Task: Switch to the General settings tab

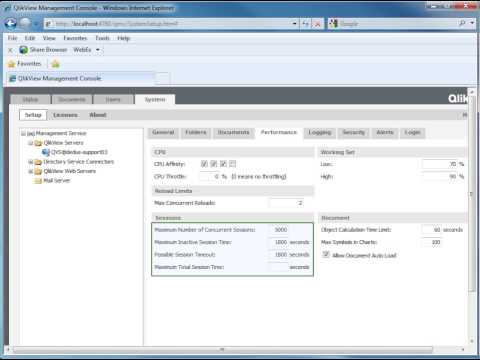Action: [x=163, y=133]
